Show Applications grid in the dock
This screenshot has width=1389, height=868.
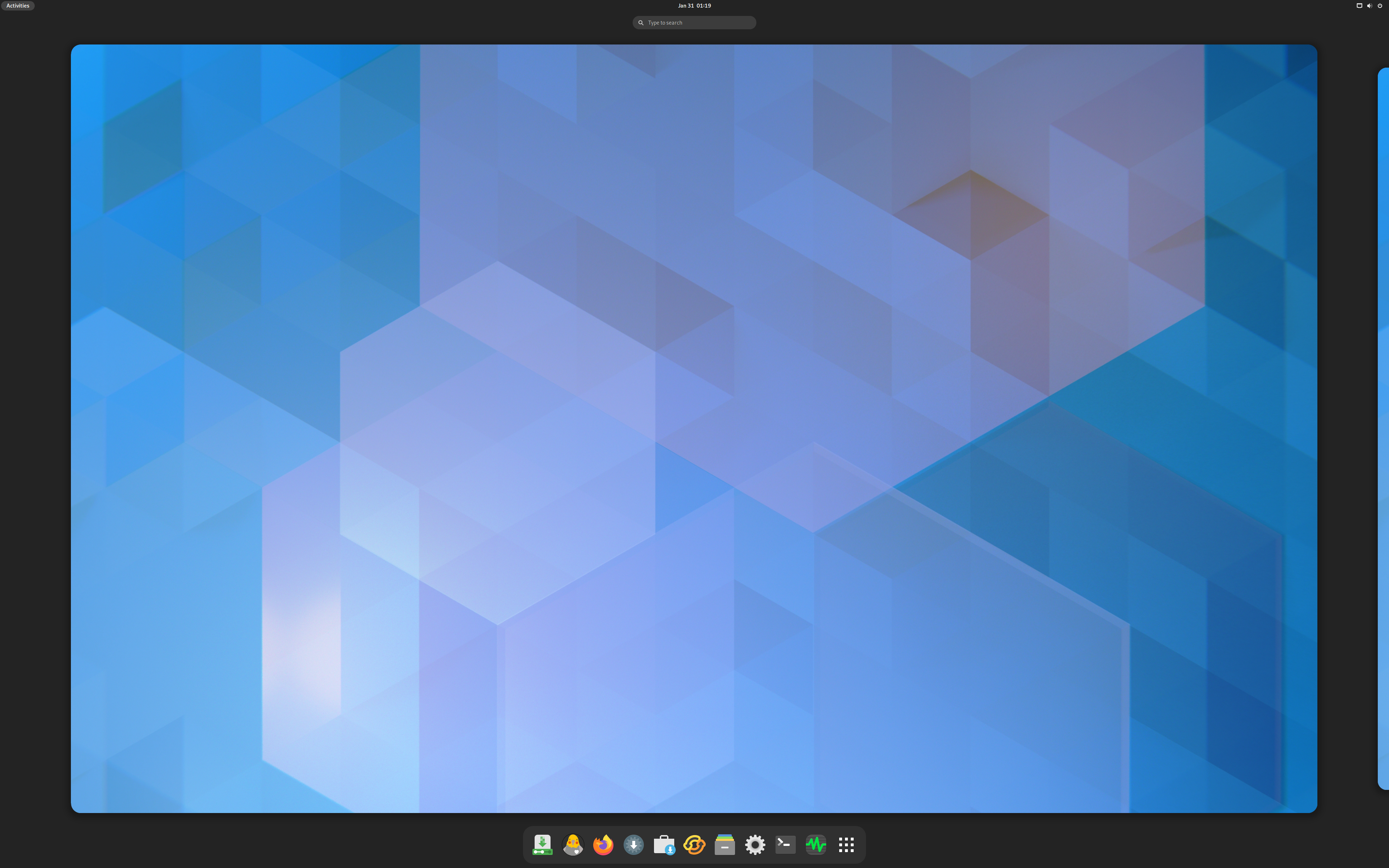click(846, 844)
